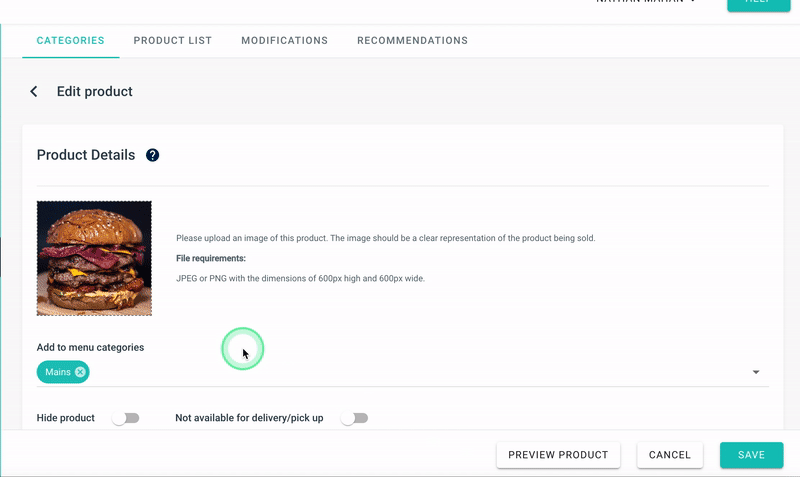
Task: Enable the Not available for delivery/pick up switch
Action: pos(354,418)
